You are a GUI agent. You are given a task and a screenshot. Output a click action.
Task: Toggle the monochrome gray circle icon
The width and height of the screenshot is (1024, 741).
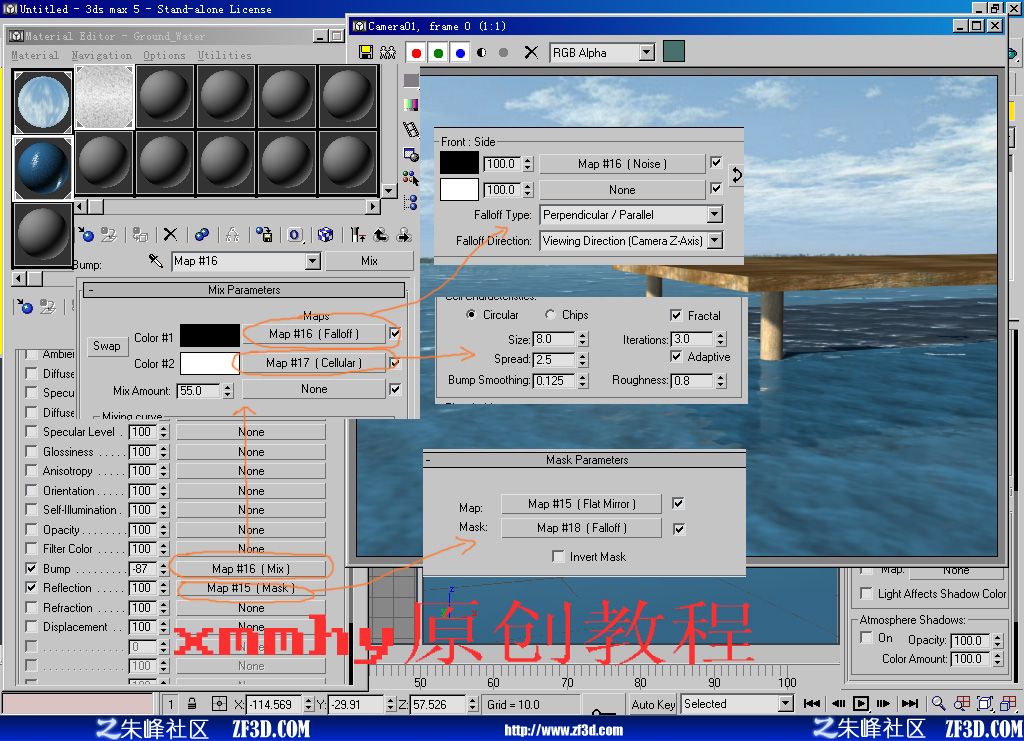(x=504, y=52)
